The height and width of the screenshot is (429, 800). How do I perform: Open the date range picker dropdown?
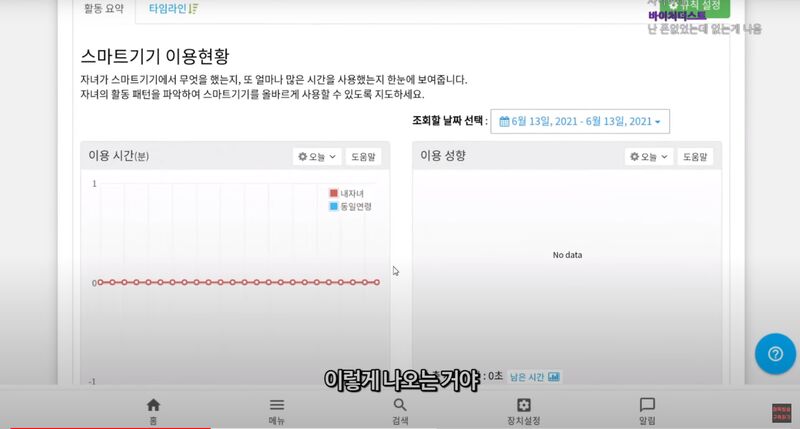click(x=581, y=122)
